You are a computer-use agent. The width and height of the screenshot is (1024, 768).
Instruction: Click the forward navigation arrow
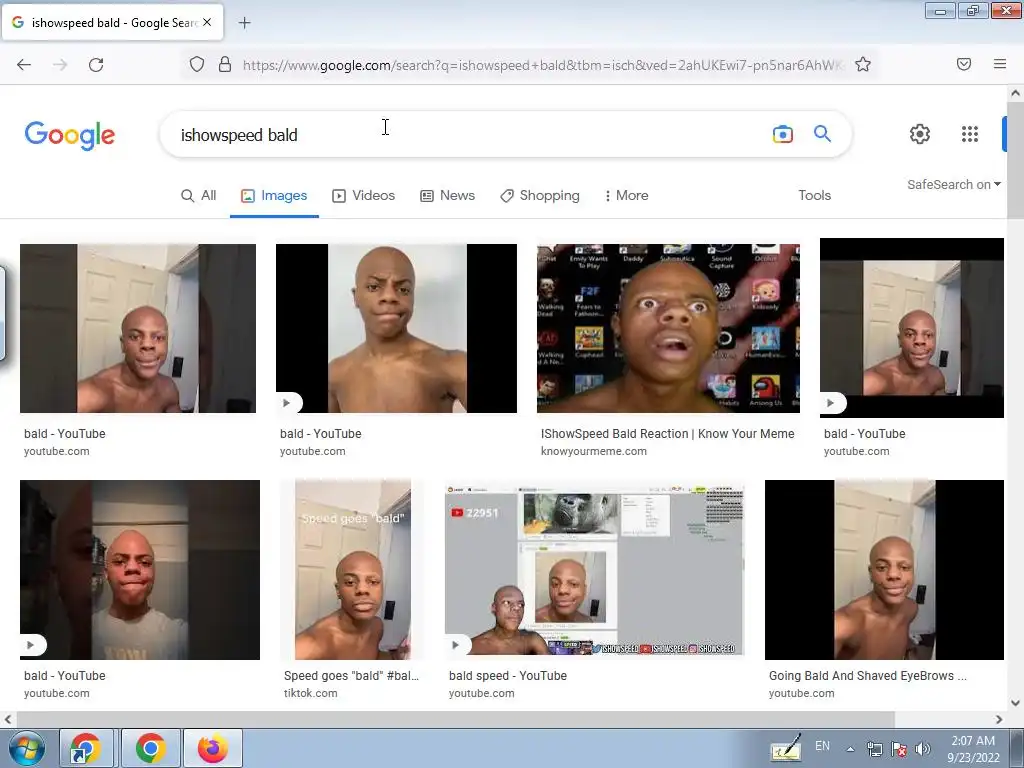(x=60, y=65)
